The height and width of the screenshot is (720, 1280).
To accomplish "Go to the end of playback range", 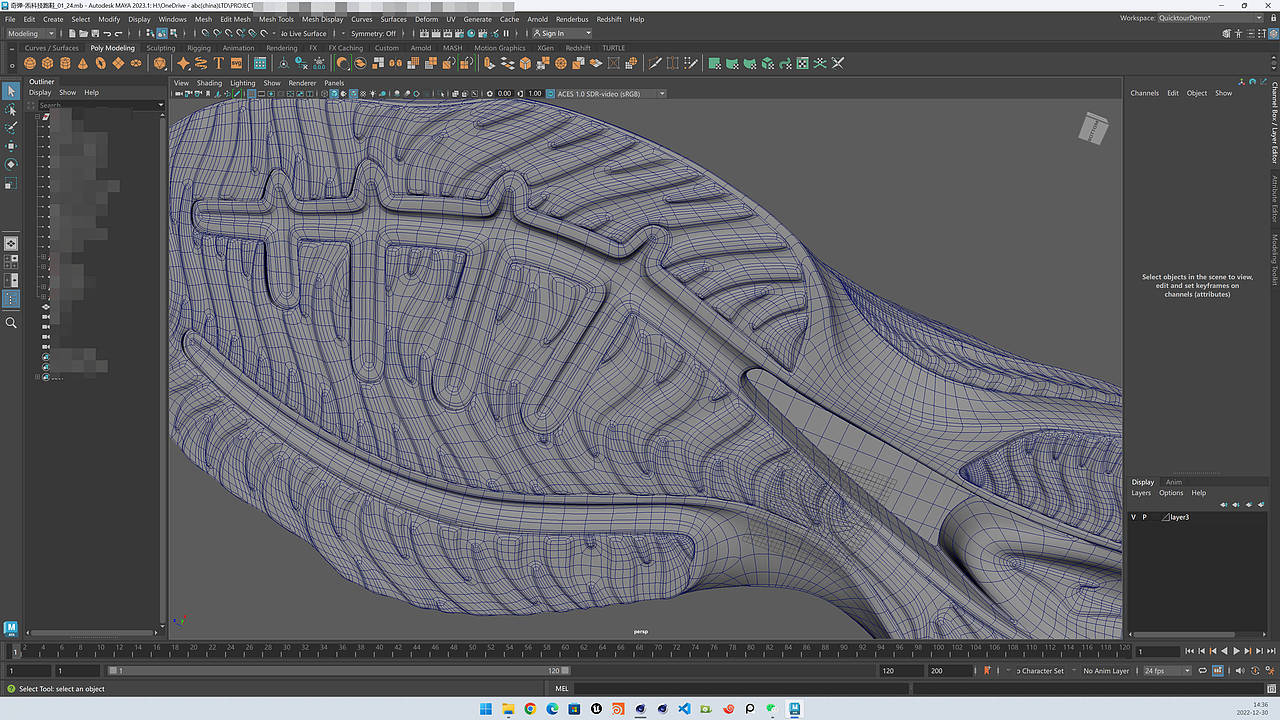I will [1271, 651].
